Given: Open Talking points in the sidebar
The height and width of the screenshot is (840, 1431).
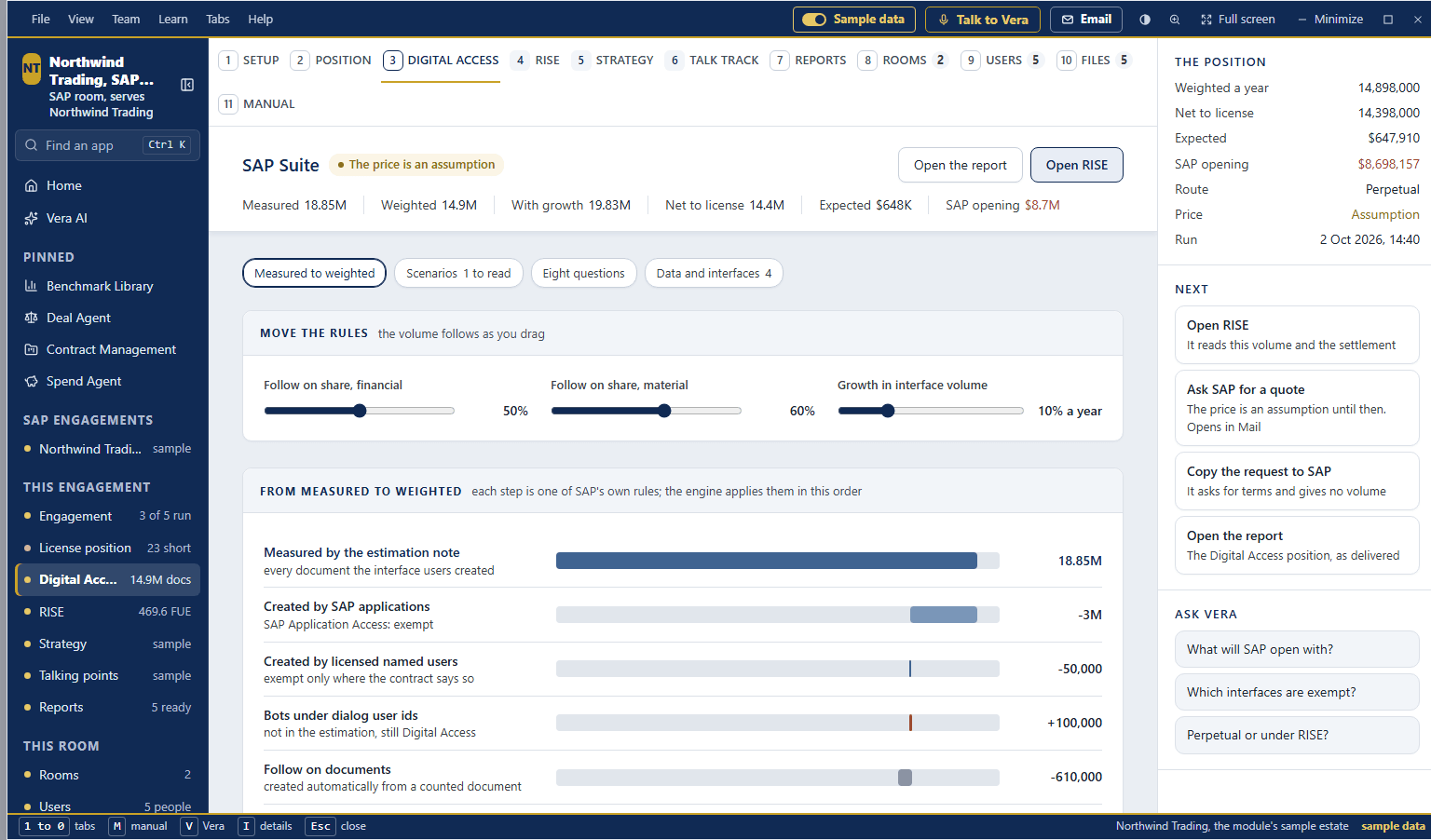Looking at the screenshot, I should 107,675.
